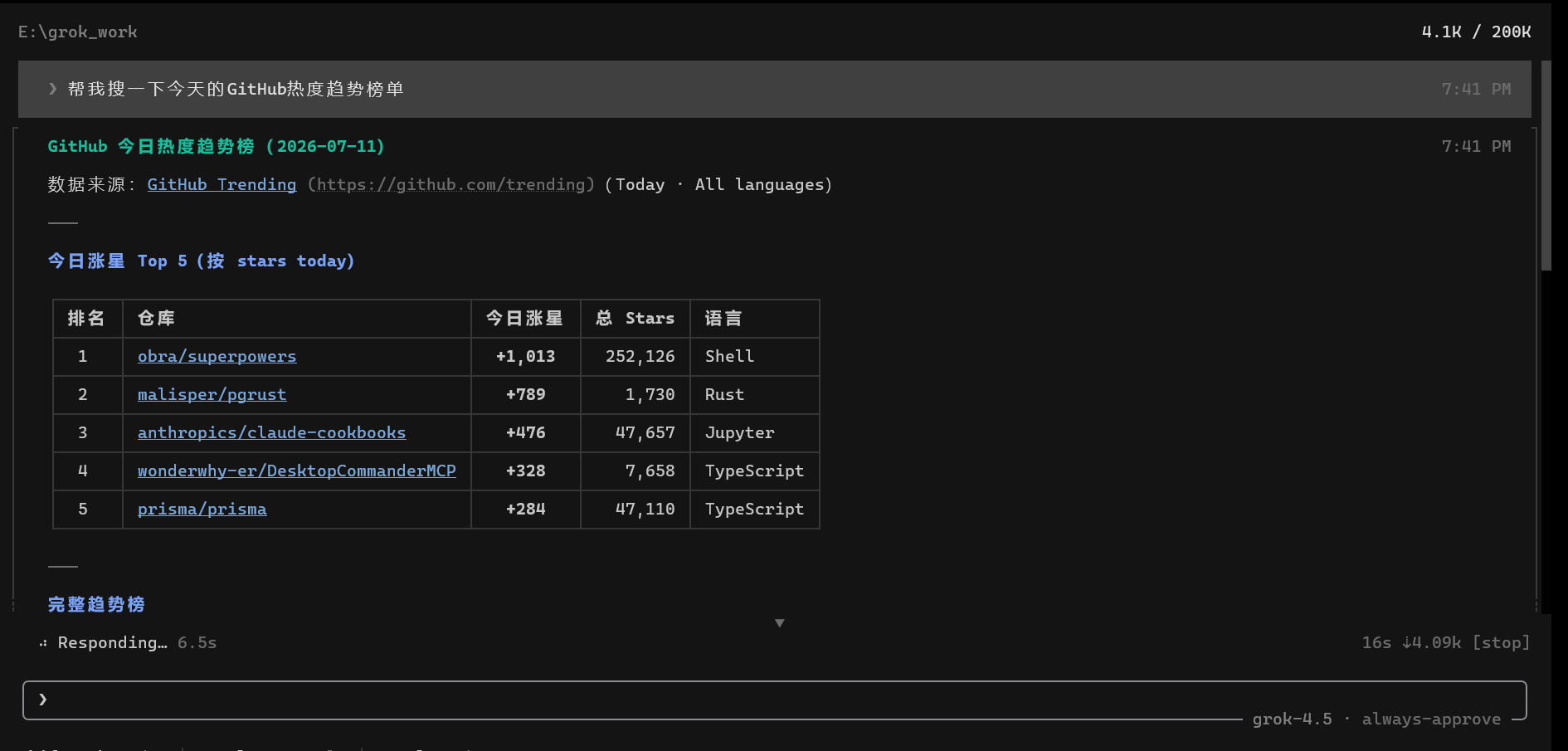Click the 今日涨星 Top 5 section heading

point(201,261)
